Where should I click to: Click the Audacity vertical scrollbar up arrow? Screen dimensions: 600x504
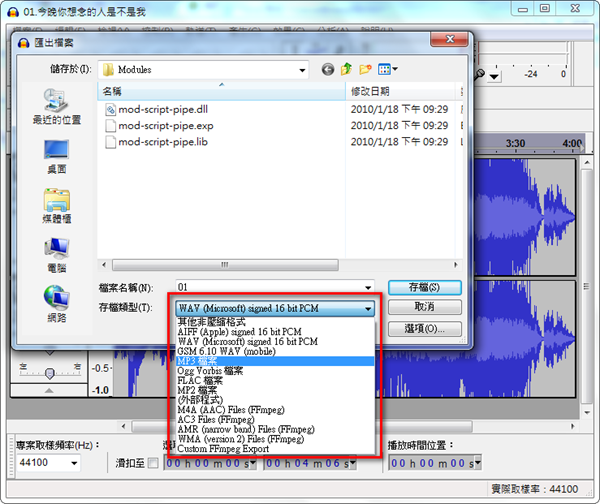[x=587, y=163]
